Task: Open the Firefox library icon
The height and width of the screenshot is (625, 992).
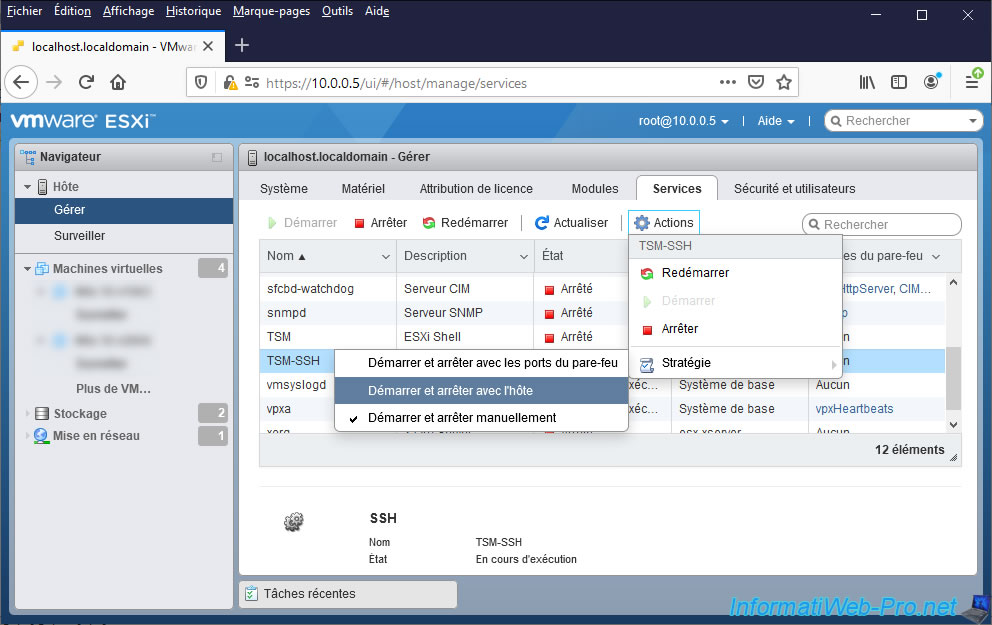Action: click(x=867, y=82)
